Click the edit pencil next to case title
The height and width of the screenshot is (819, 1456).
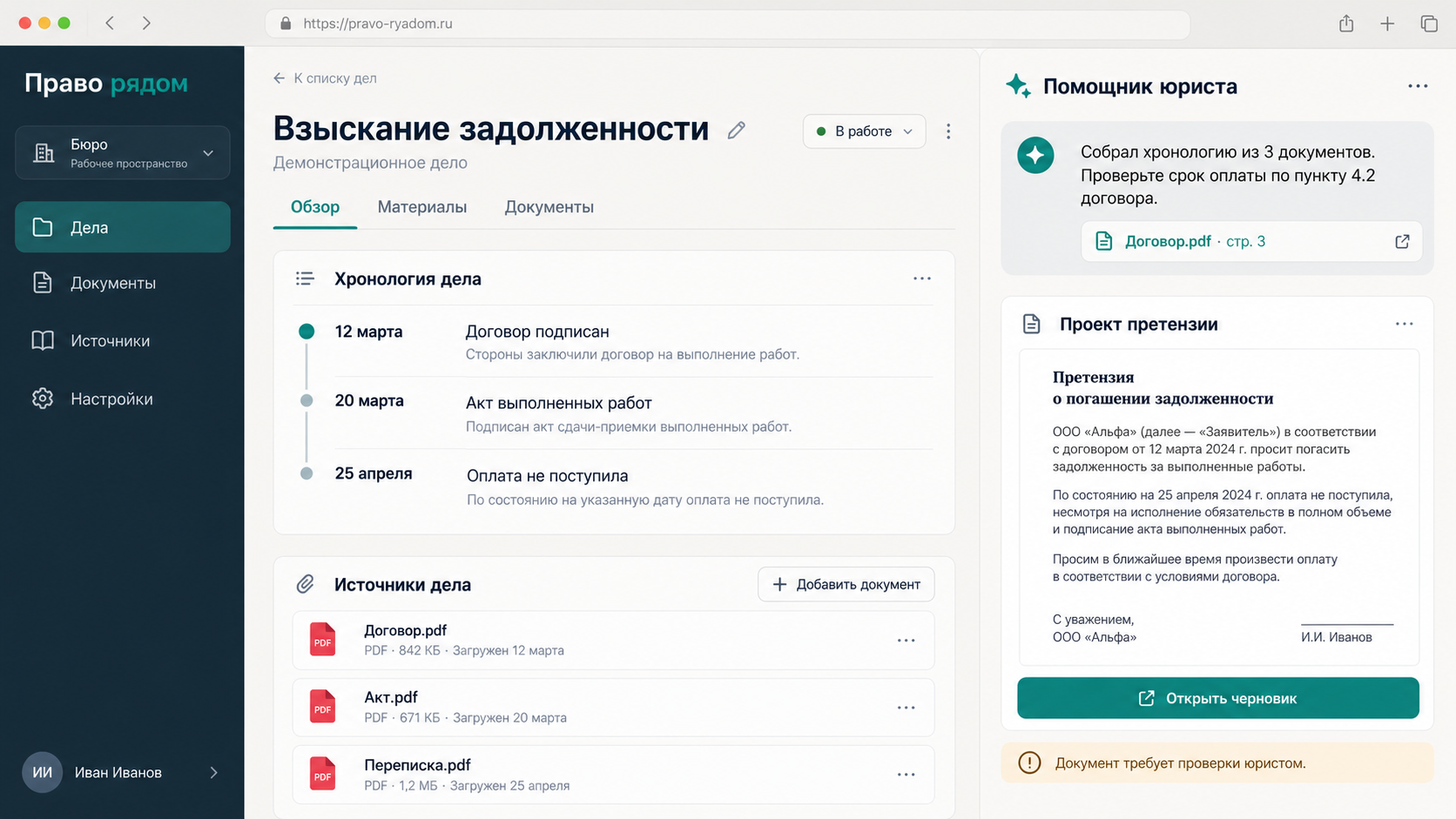736,131
